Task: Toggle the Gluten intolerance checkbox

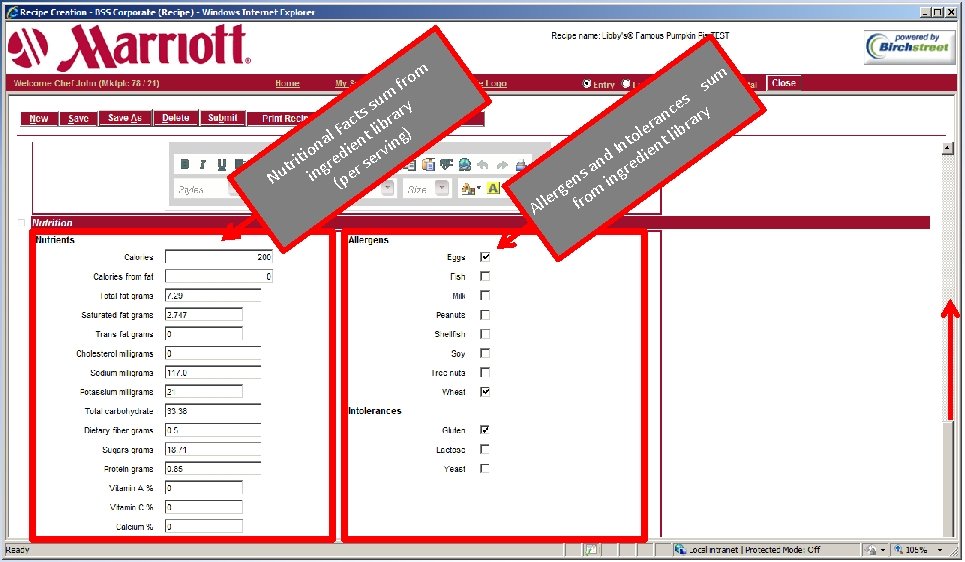Action: (485, 430)
